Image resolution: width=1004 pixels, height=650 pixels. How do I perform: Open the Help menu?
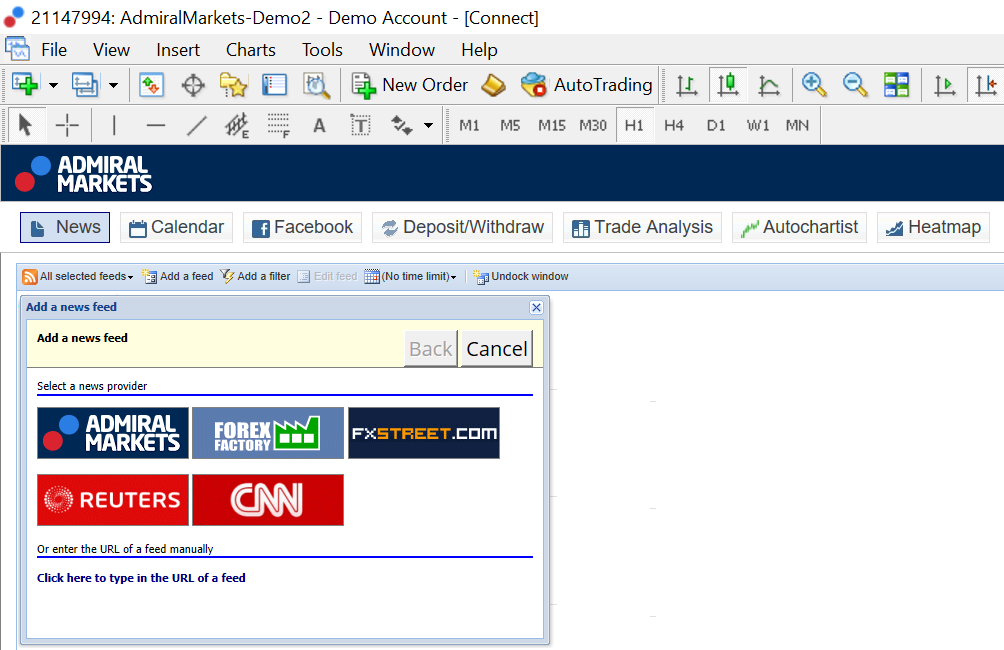(x=479, y=49)
